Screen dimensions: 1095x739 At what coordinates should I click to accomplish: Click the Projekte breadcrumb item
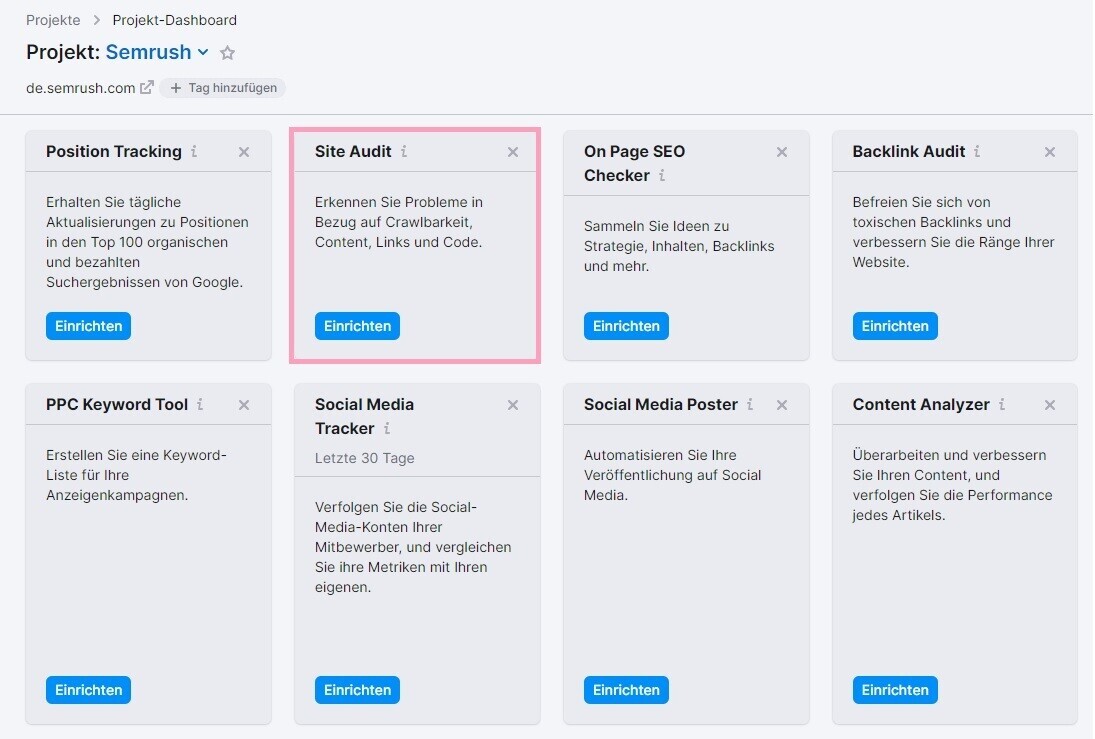point(52,19)
